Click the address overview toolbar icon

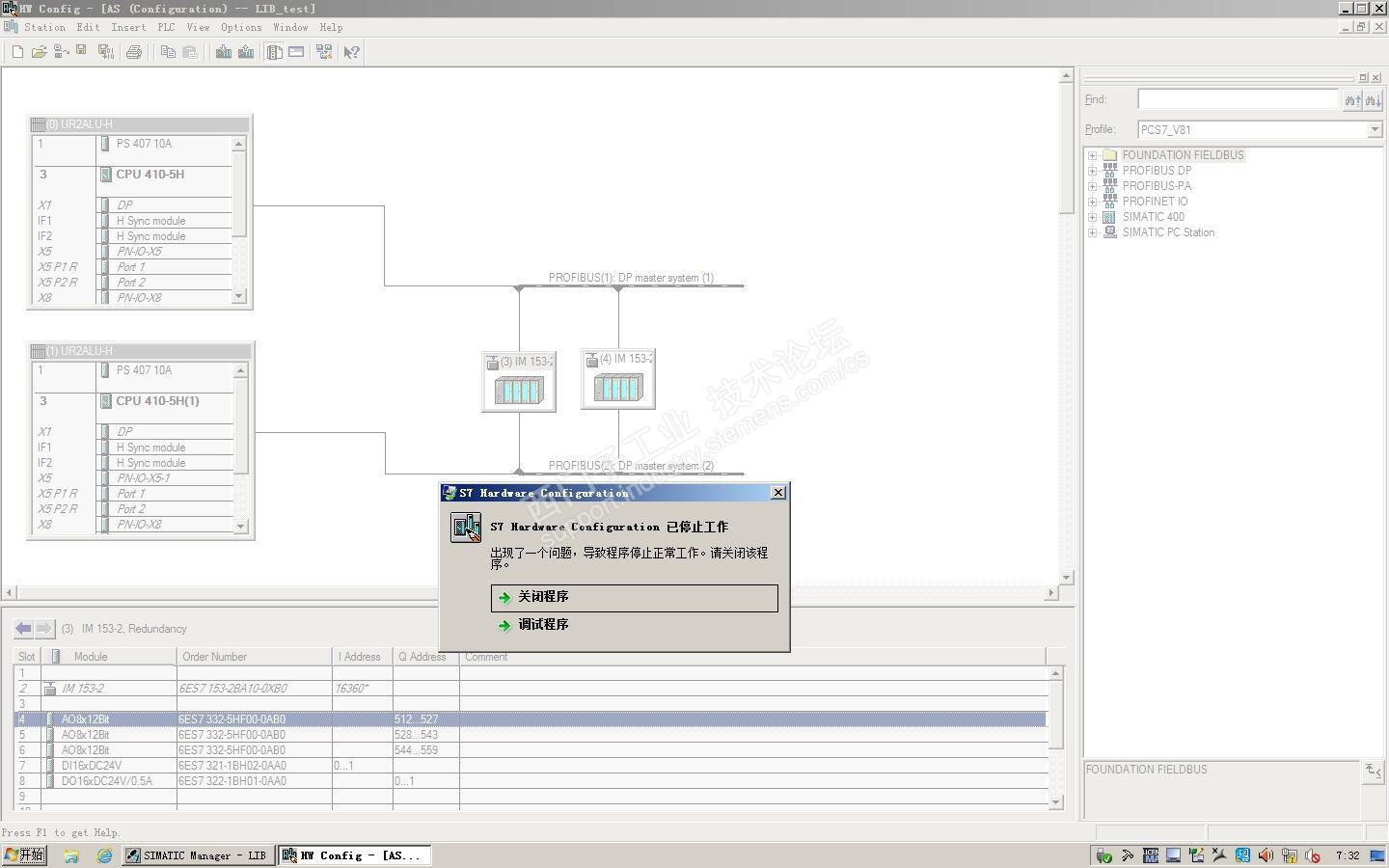tap(296, 52)
